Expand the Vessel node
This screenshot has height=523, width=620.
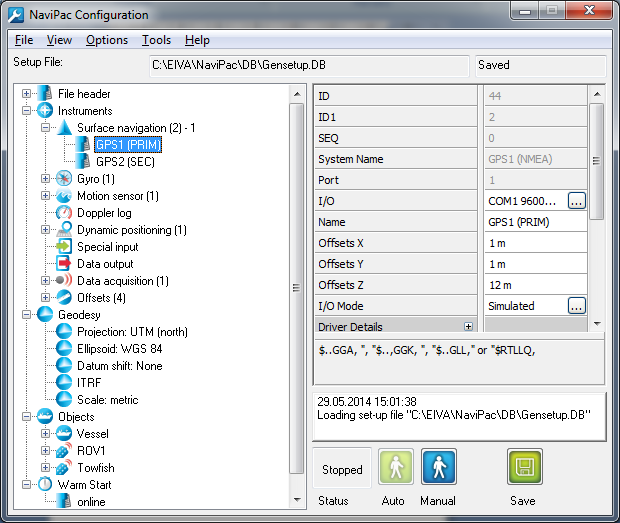coord(45,434)
